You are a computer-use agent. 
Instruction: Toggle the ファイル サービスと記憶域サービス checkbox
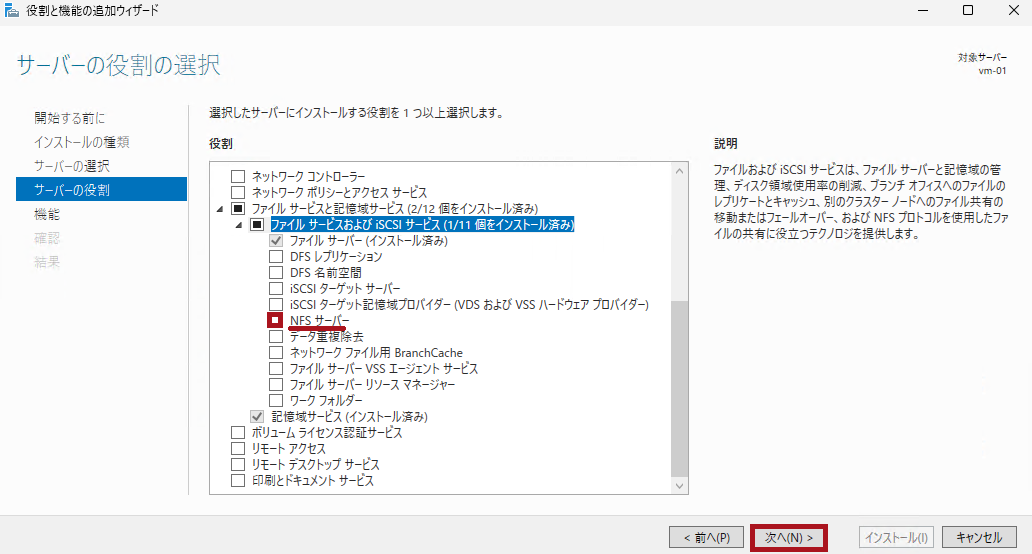(x=238, y=209)
